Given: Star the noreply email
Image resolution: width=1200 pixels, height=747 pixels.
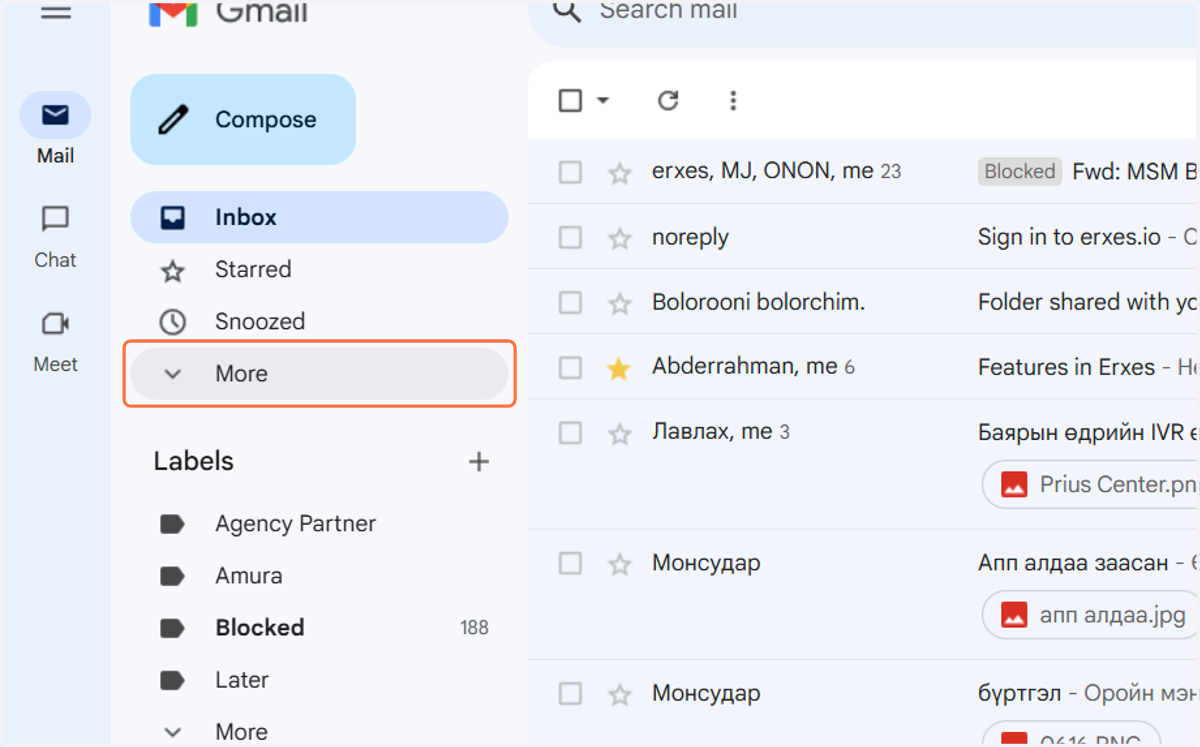Looking at the screenshot, I should coord(620,238).
